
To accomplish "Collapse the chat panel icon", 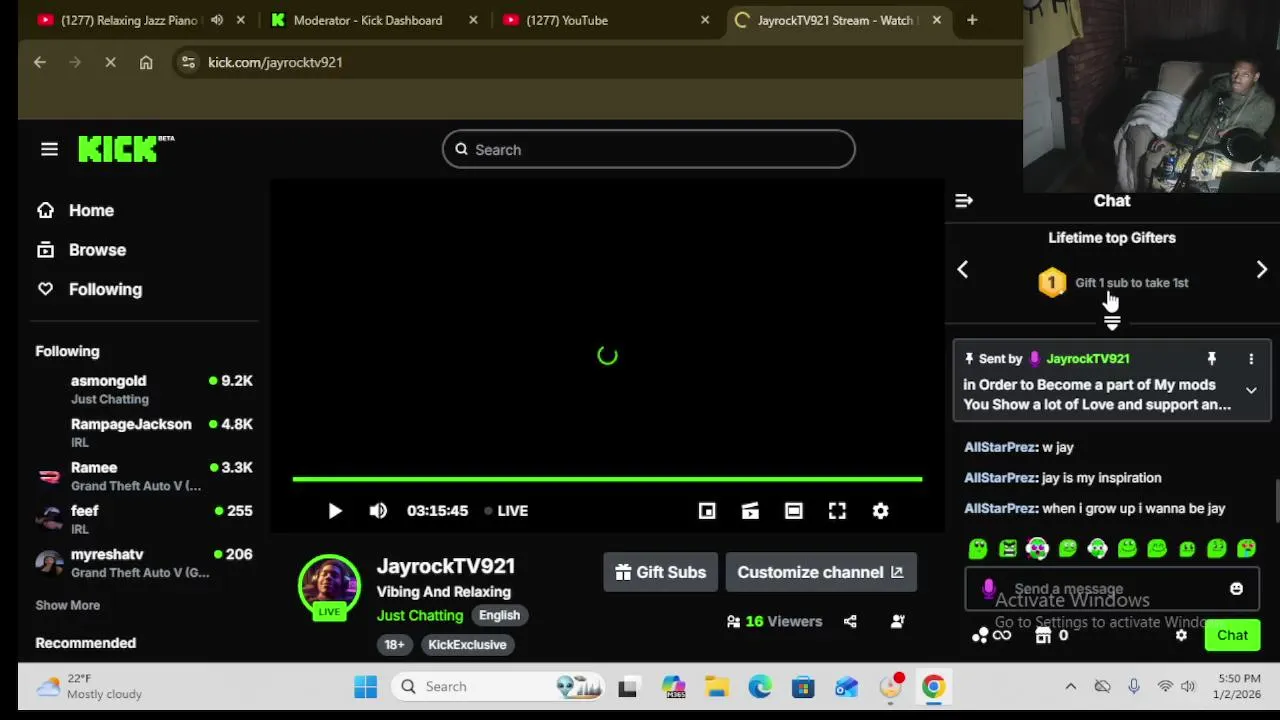I will [x=964, y=201].
